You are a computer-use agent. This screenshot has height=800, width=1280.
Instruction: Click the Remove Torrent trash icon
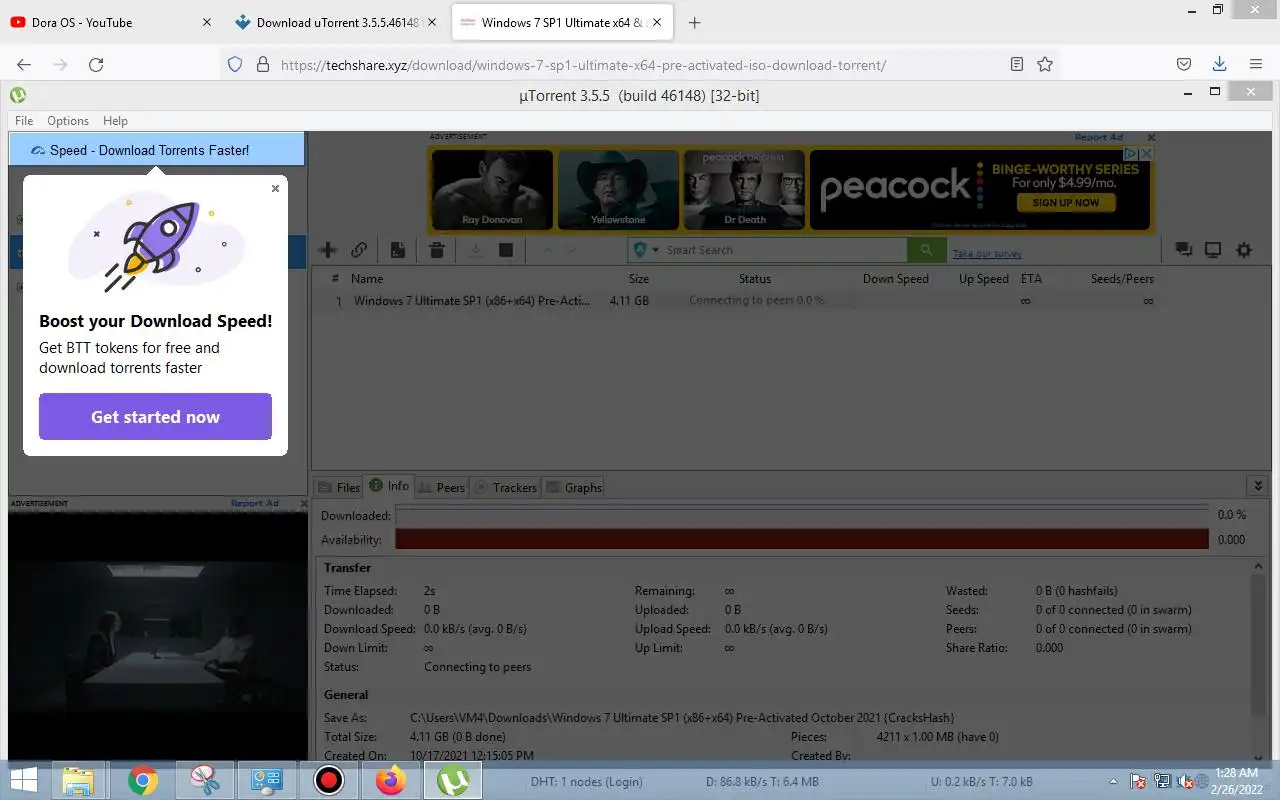[437, 250]
